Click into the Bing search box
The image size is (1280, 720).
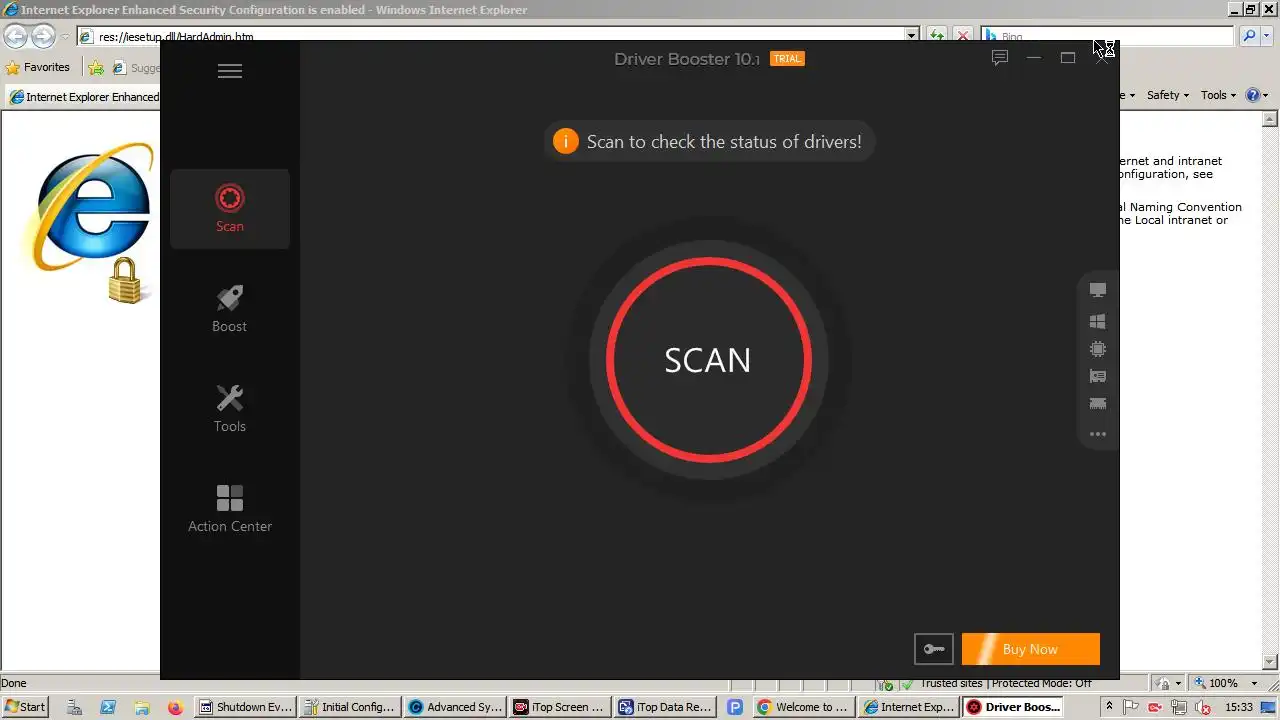[x=1107, y=36]
